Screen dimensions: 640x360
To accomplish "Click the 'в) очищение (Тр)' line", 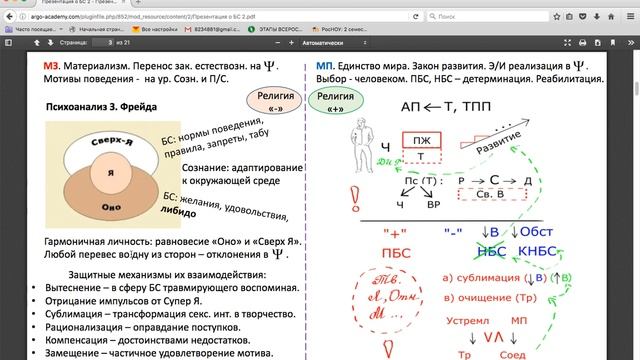I will pyautogui.click(x=490, y=298).
